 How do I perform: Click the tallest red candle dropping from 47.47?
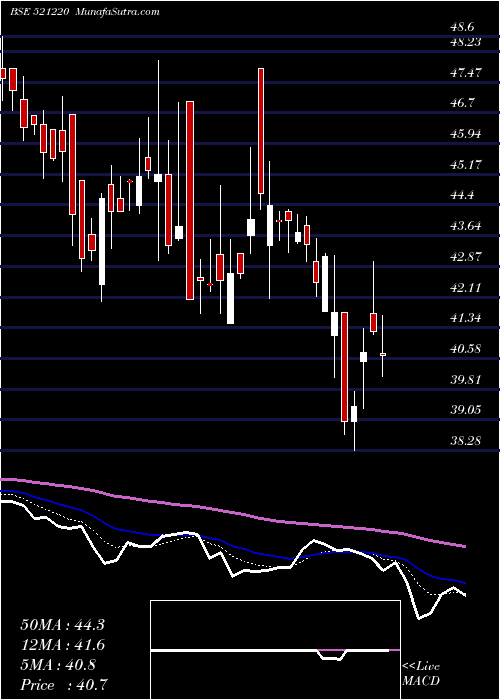click(x=261, y=131)
